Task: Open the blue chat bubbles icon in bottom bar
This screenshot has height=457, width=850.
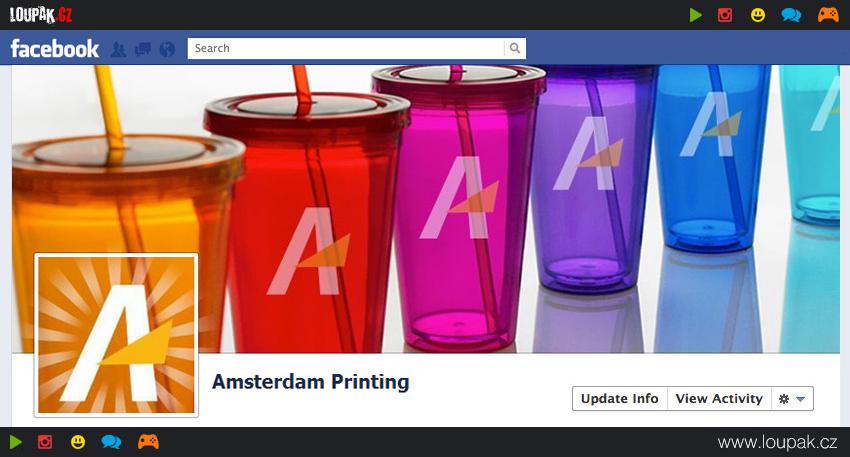Action: 112,442
